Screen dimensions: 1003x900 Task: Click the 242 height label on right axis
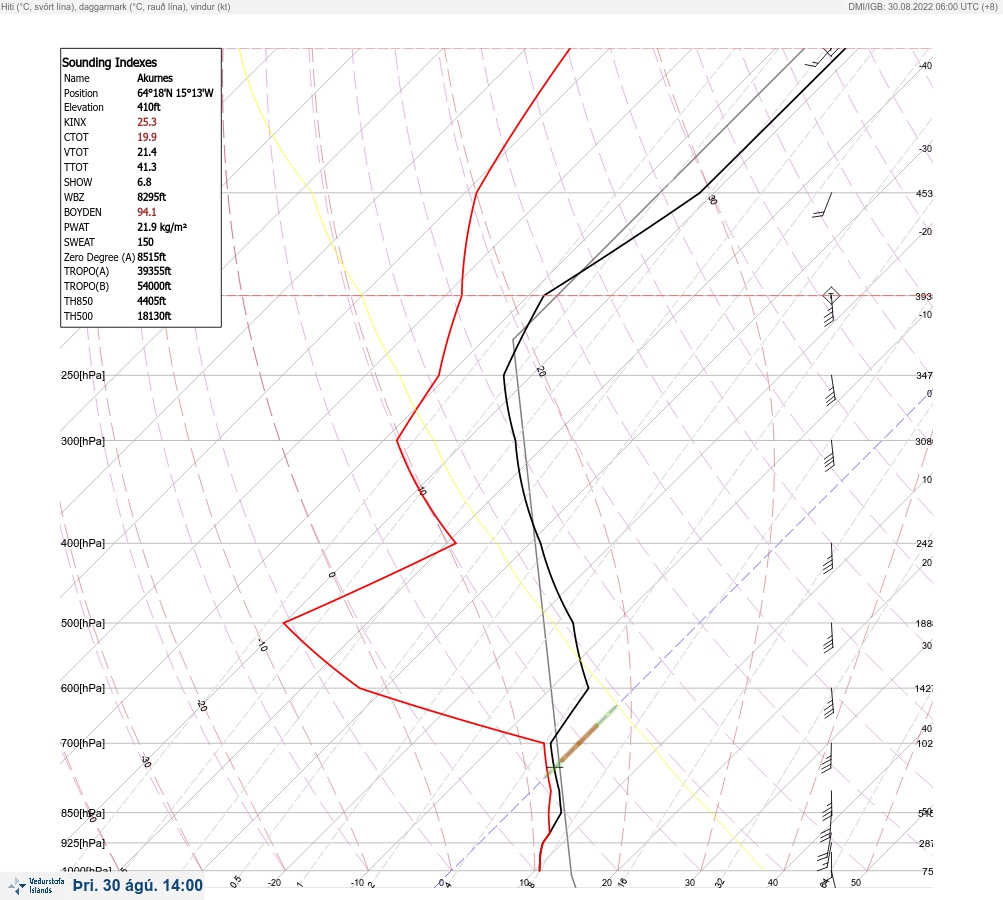(x=924, y=544)
